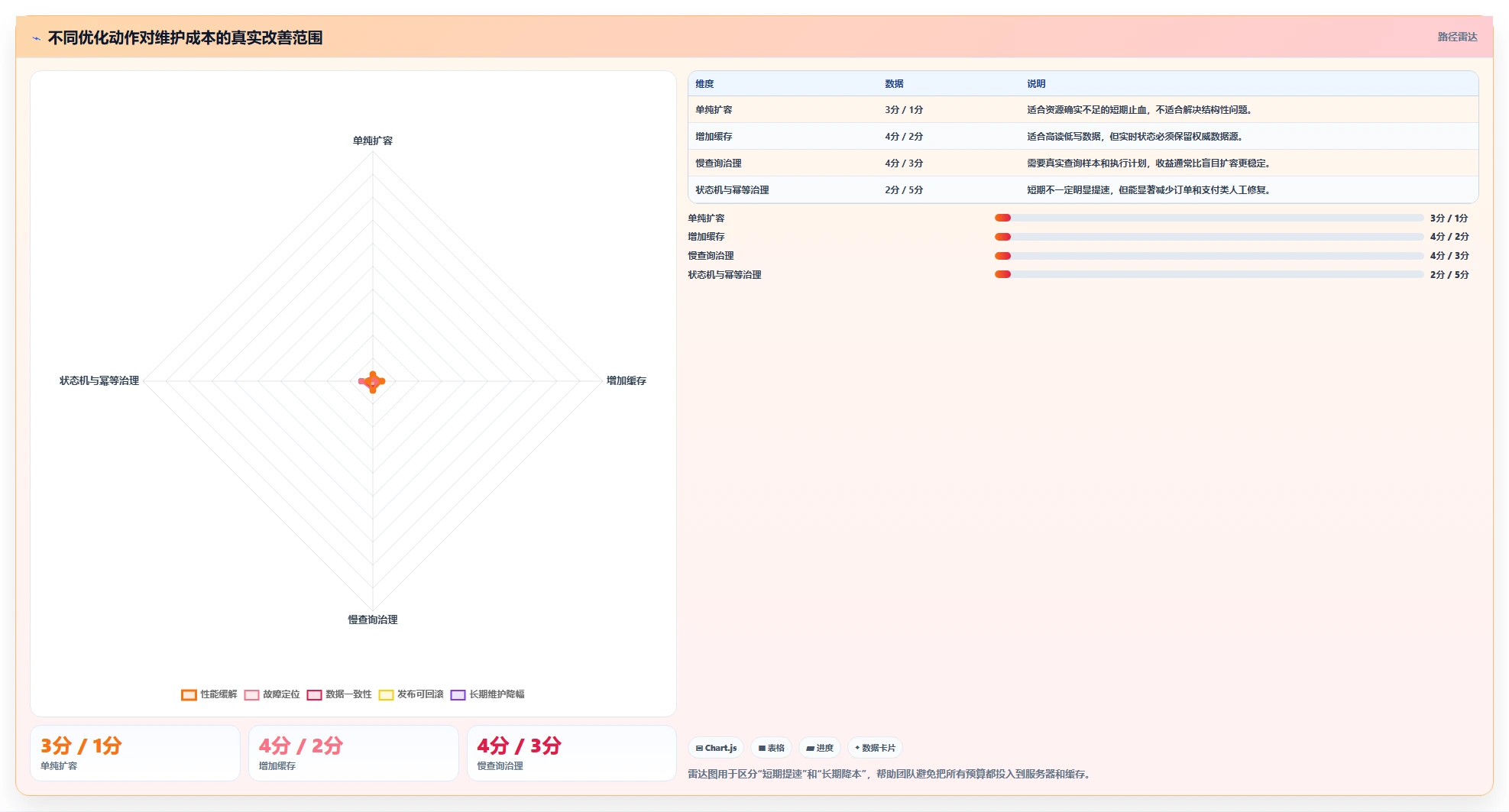Screen dimensions: 1509x812
Task: Toggle the 性能缓解 legend item
Action: (x=209, y=694)
